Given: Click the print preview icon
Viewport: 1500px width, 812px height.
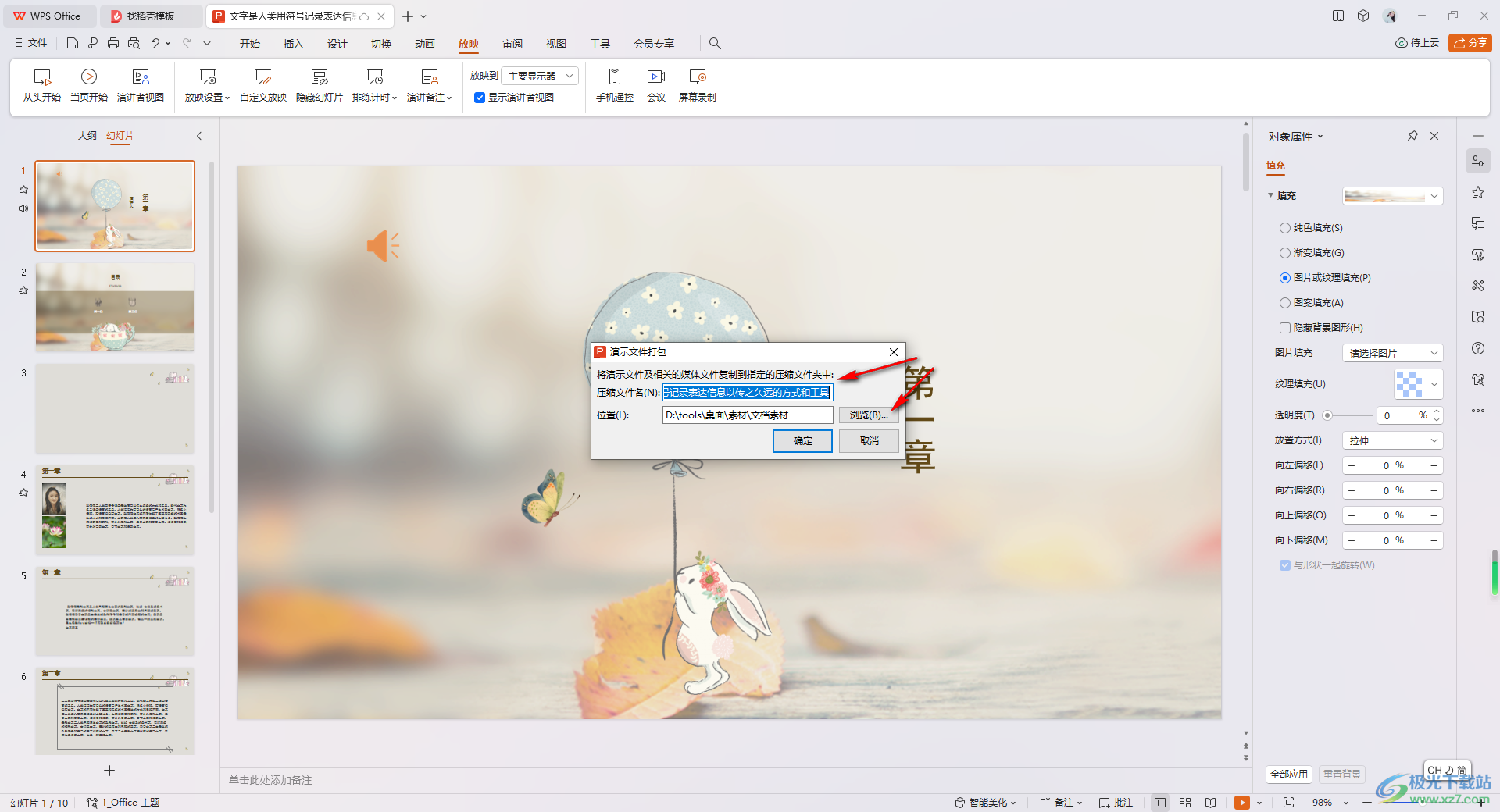Looking at the screenshot, I should pos(134,44).
